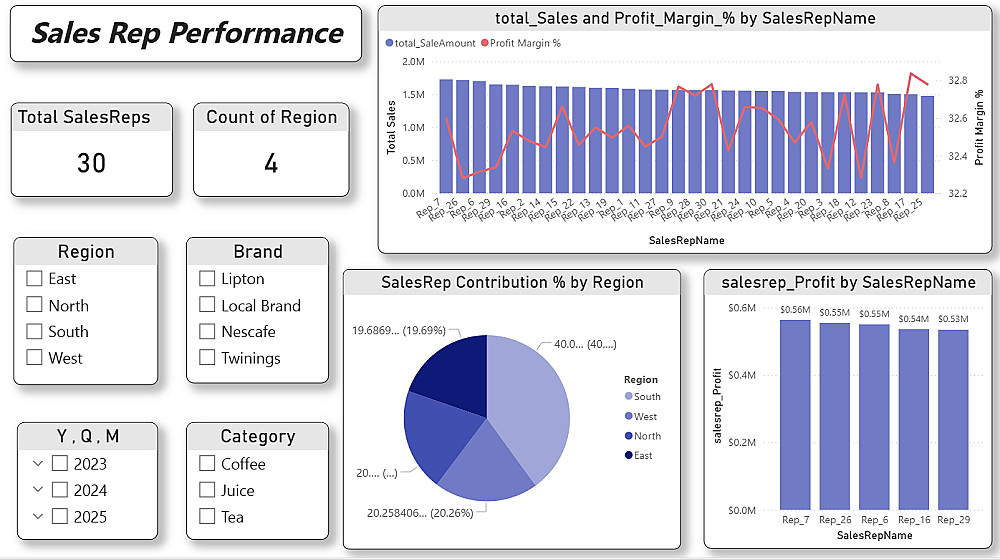Screen dimensions: 1000x559
Task: Select the East region legend dot
Action: (x=629, y=455)
